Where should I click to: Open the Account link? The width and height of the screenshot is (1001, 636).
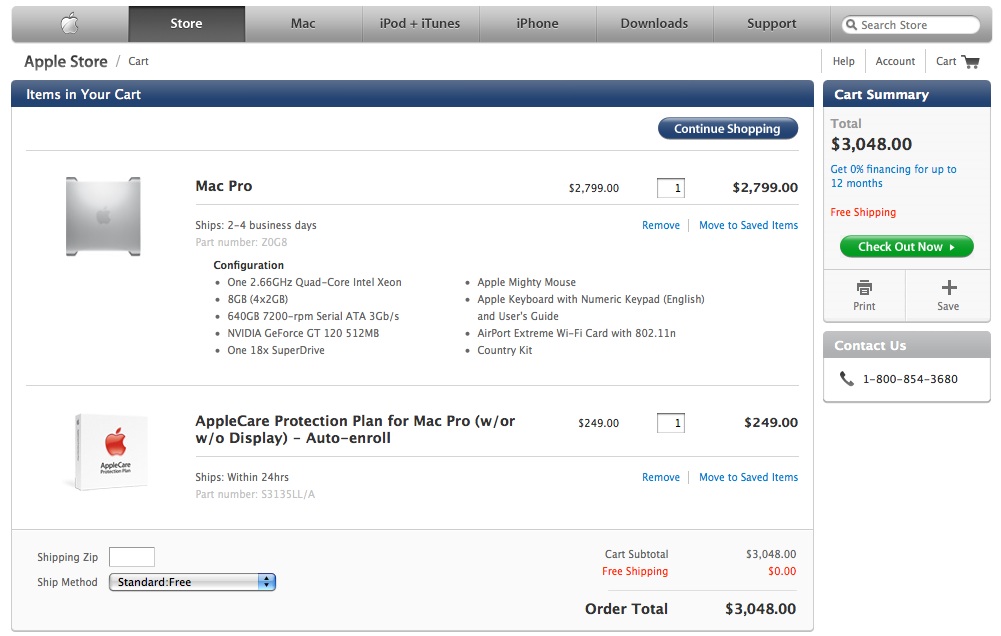[895, 61]
